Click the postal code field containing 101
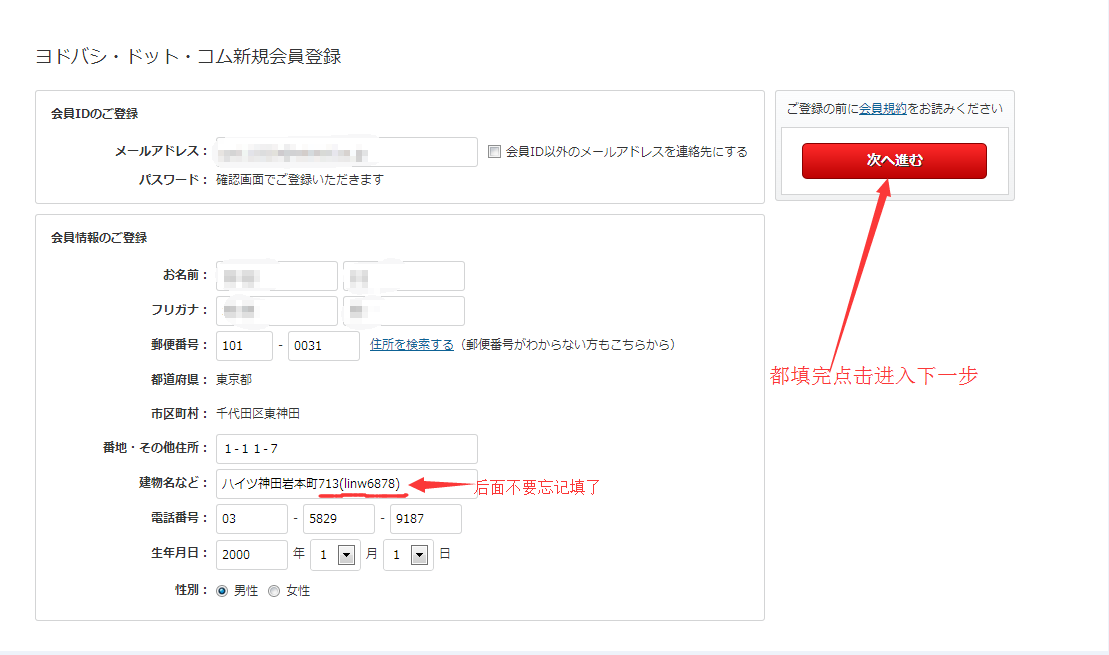 pos(244,346)
